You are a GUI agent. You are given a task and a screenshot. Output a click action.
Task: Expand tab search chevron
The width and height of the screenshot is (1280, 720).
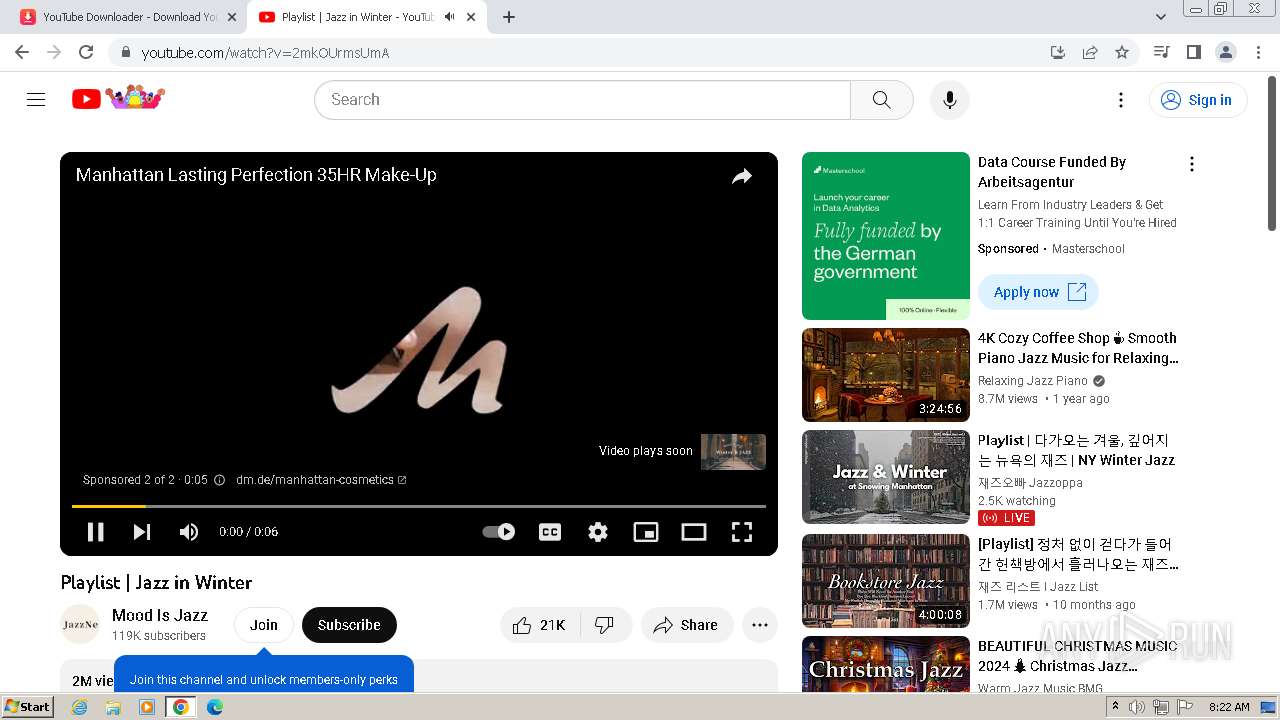pyautogui.click(x=1161, y=17)
